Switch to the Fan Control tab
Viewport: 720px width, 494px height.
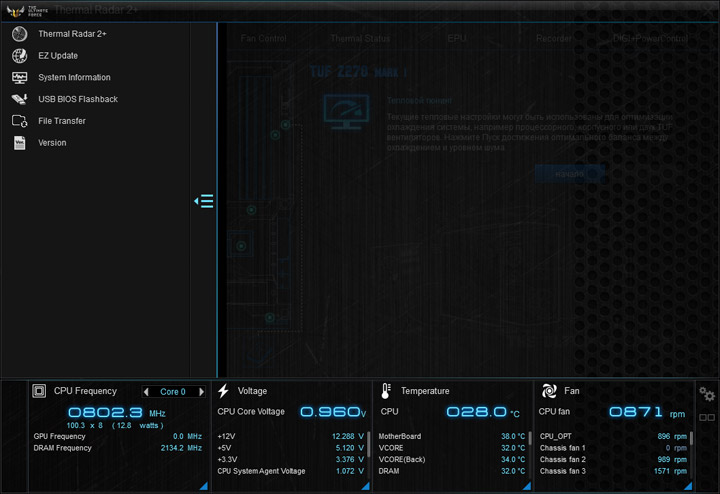point(264,39)
